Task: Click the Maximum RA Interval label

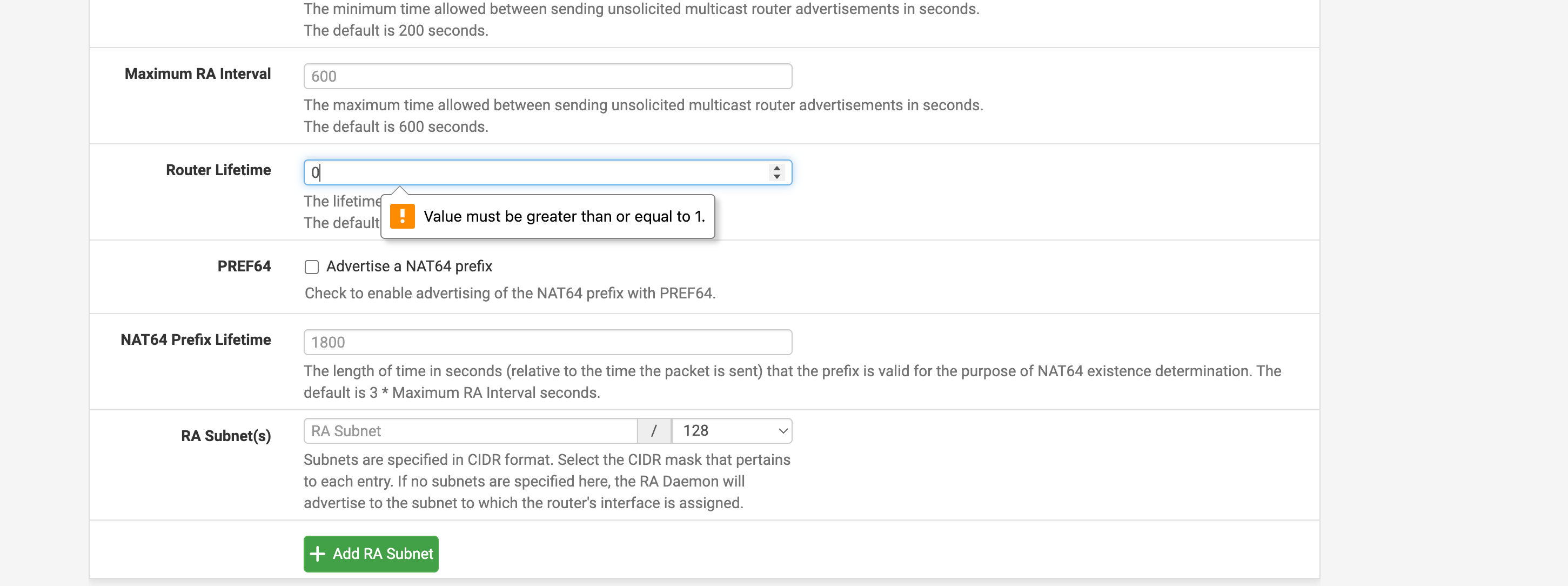Action: (197, 74)
